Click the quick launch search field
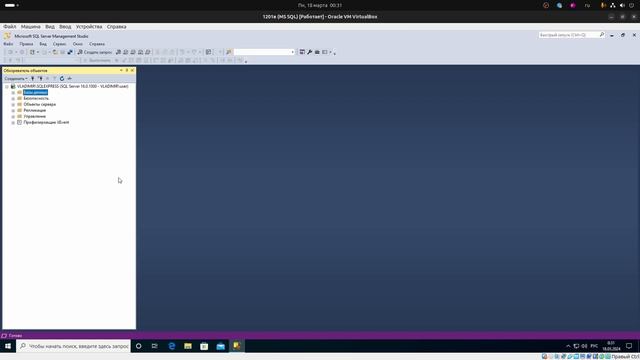This screenshot has height=360, width=640. [571, 35]
